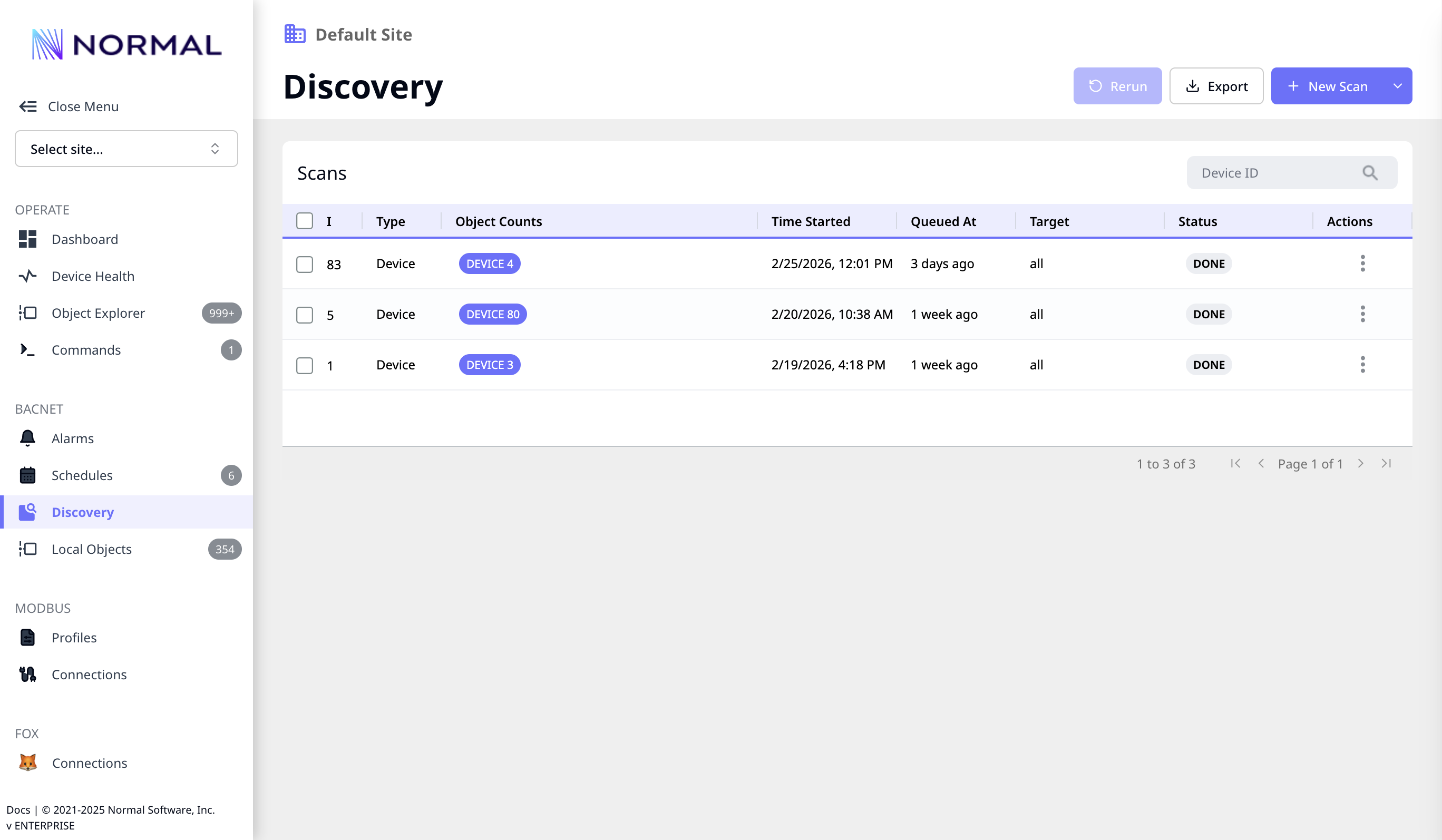
Task: Open the Schedules page
Action: (x=82, y=475)
